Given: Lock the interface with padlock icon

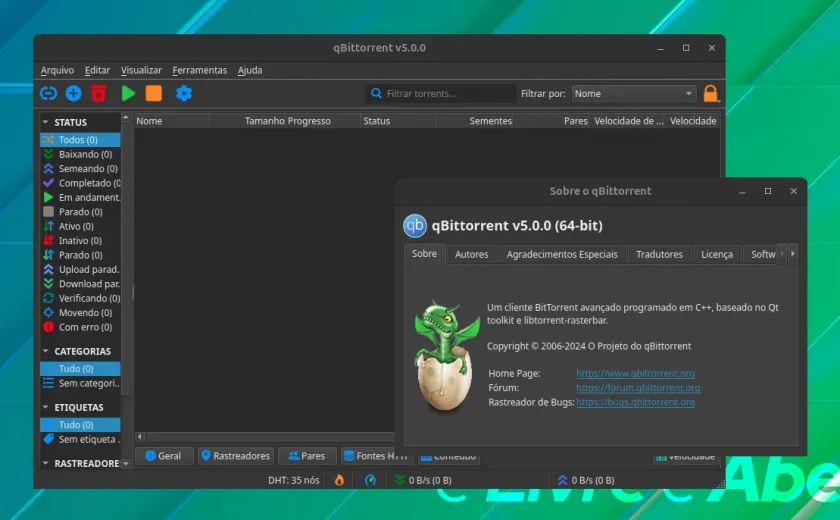Looking at the screenshot, I should coord(710,93).
